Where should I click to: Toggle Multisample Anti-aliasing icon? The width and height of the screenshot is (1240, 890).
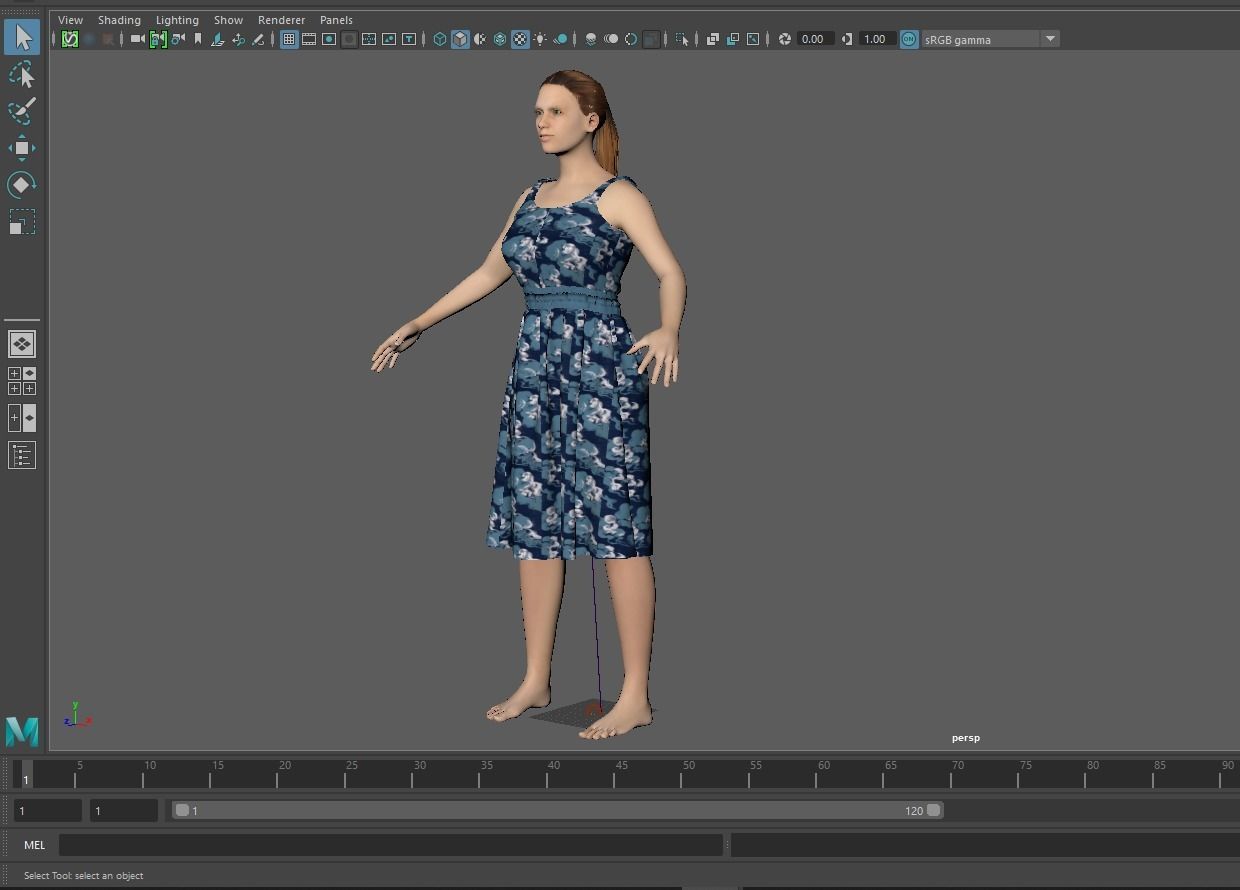point(631,39)
